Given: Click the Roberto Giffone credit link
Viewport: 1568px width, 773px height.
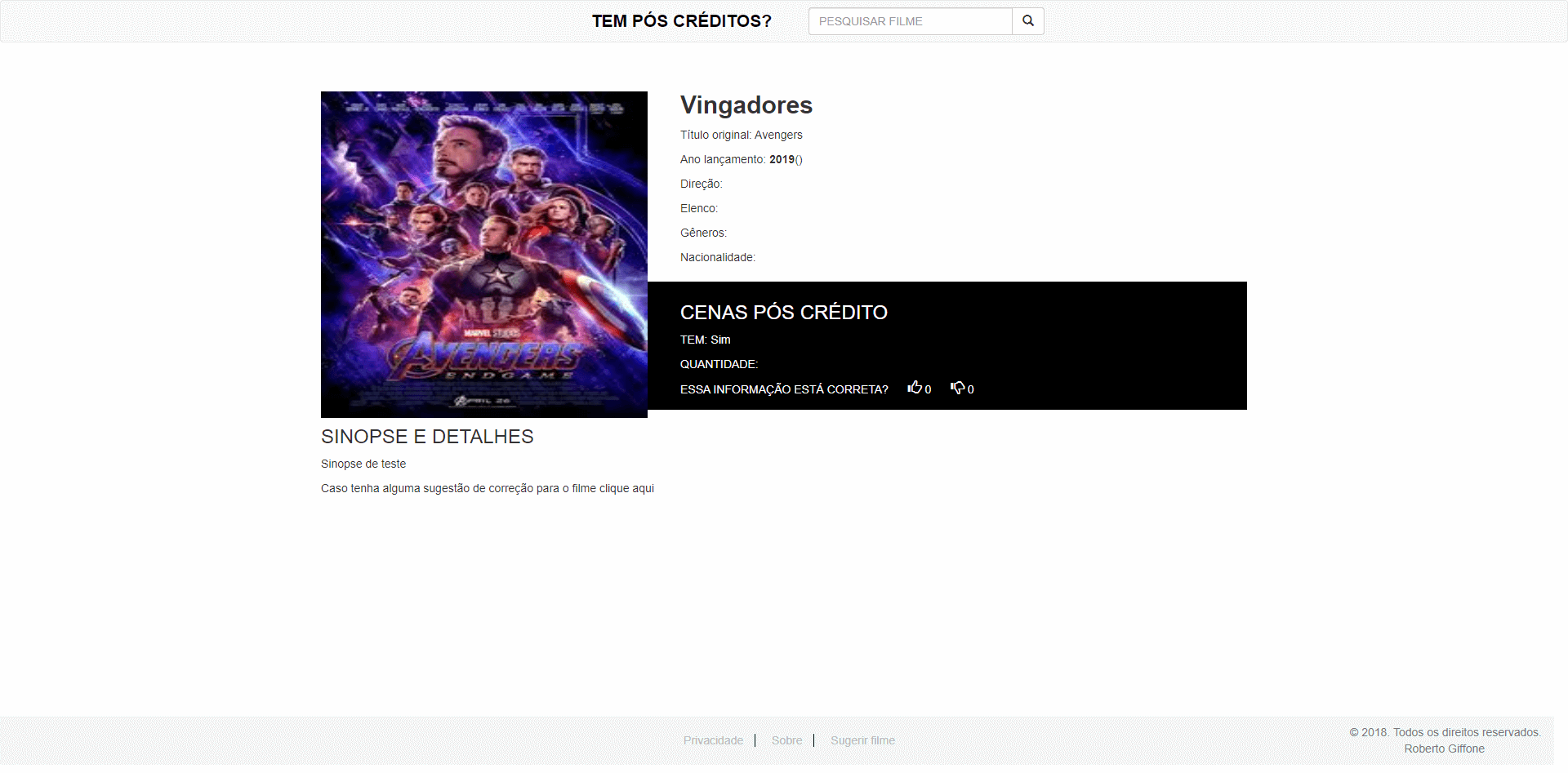Looking at the screenshot, I should pyautogui.click(x=1444, y=748).
